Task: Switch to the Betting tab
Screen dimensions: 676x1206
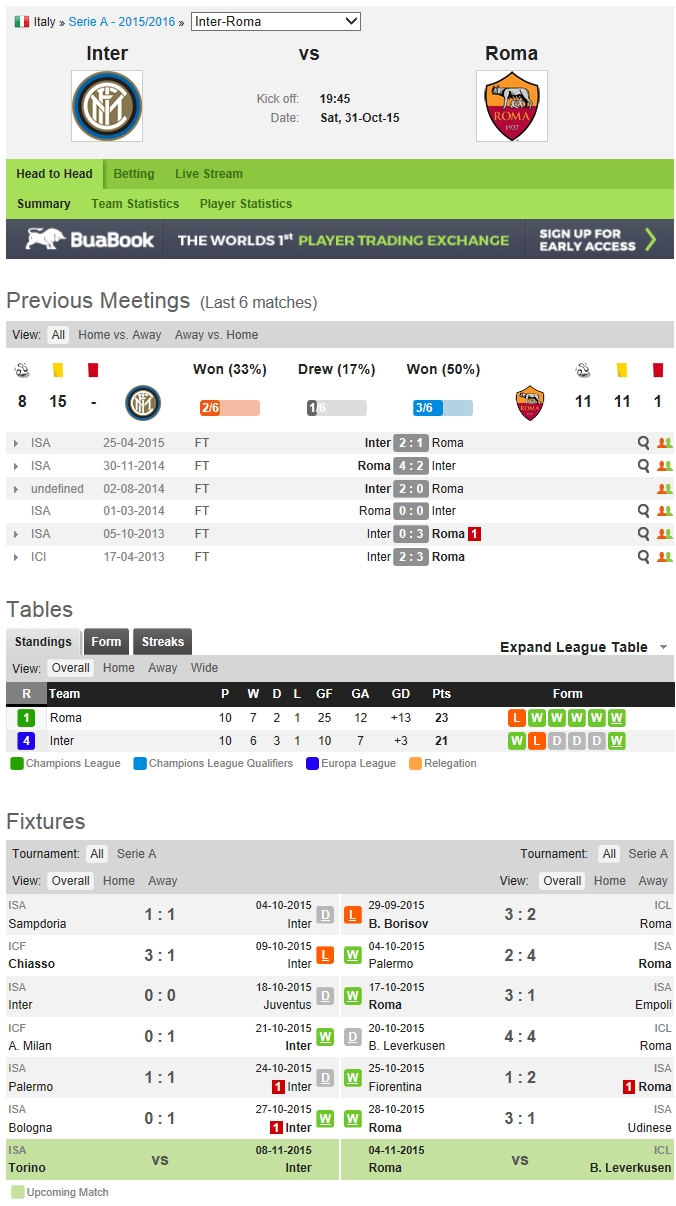Action: (x=134, y=174)
